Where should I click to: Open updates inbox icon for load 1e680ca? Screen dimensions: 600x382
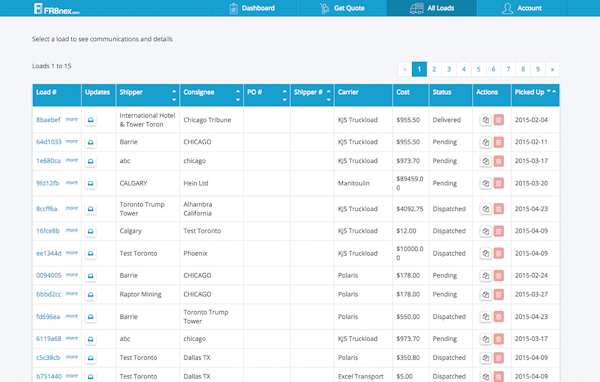click(90, 161)
